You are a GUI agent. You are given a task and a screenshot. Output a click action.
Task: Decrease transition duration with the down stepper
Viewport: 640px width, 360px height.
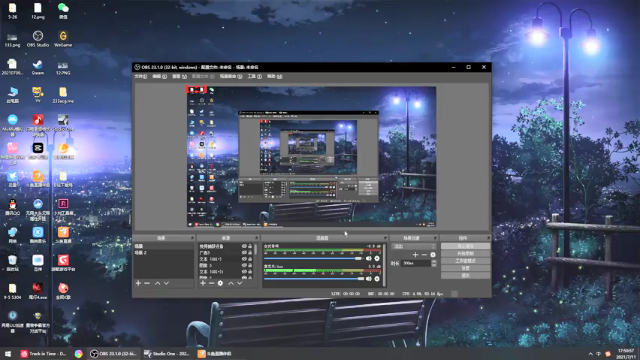click(x=433, y=265)
